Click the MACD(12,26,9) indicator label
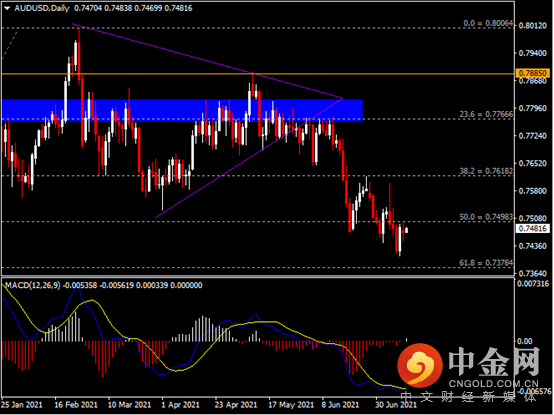This screenshot has width=554, height=415. [x=33, y=285]
